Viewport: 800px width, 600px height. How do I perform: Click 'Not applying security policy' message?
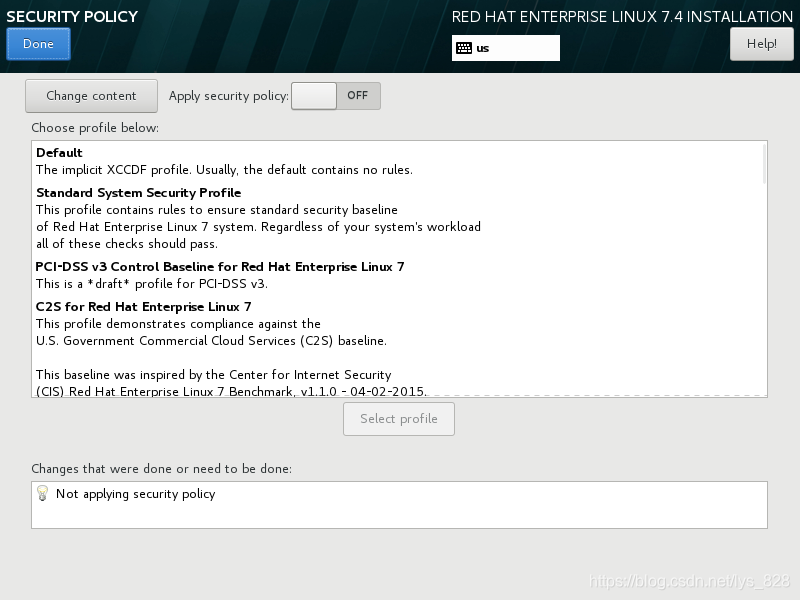click(x=136, y=494)
